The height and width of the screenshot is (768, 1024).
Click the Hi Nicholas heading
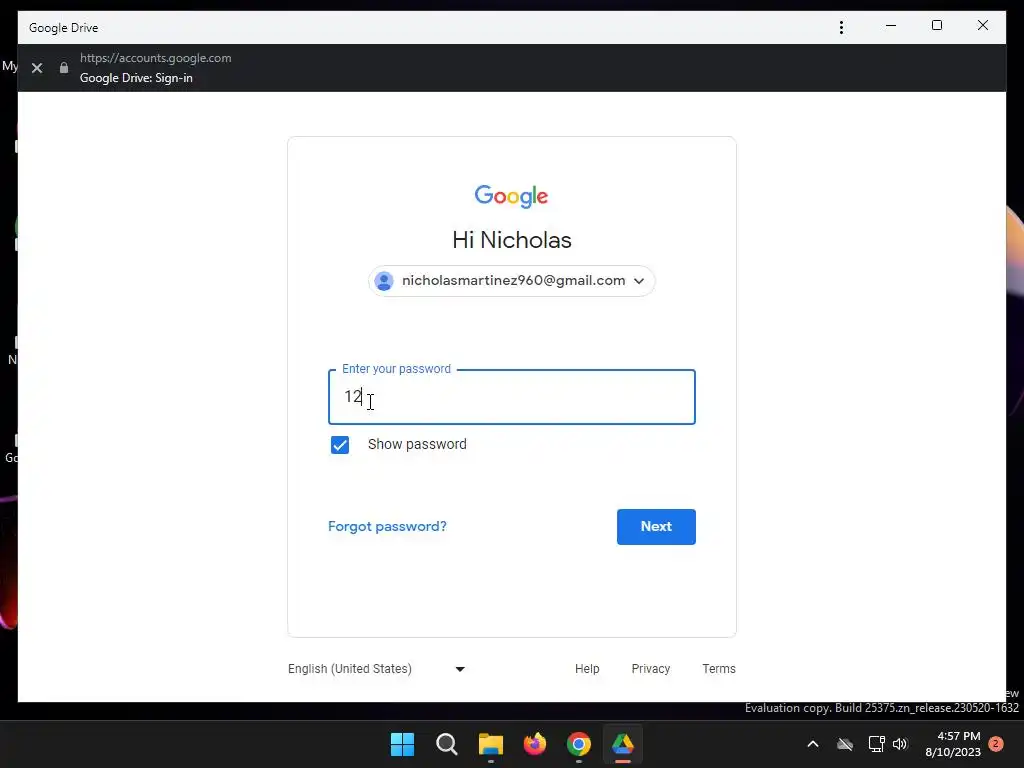pyautogui.click(x=511, y=240)
